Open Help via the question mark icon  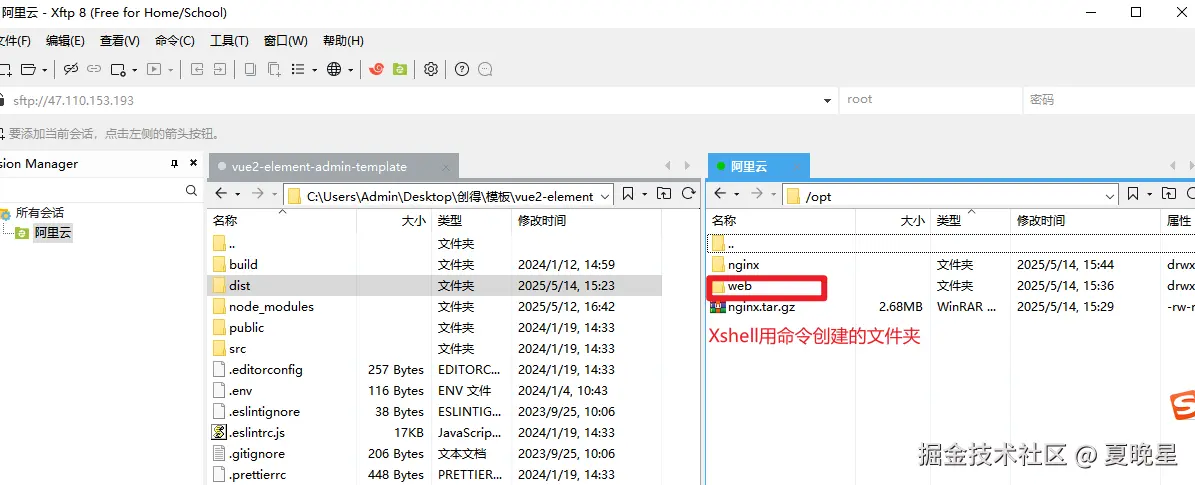coord(461,69)
